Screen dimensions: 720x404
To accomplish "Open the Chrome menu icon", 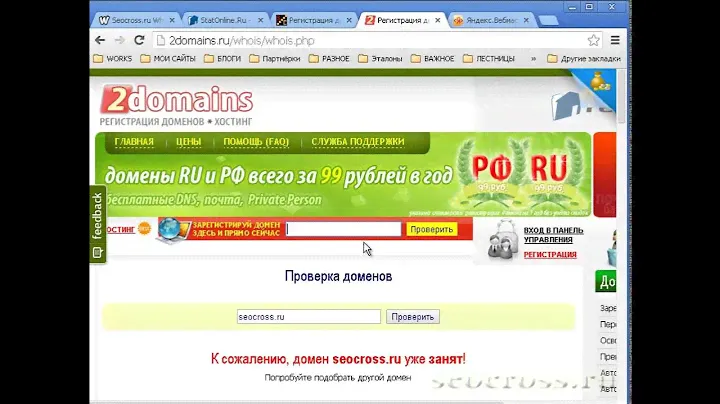I will tap(615, 40).
